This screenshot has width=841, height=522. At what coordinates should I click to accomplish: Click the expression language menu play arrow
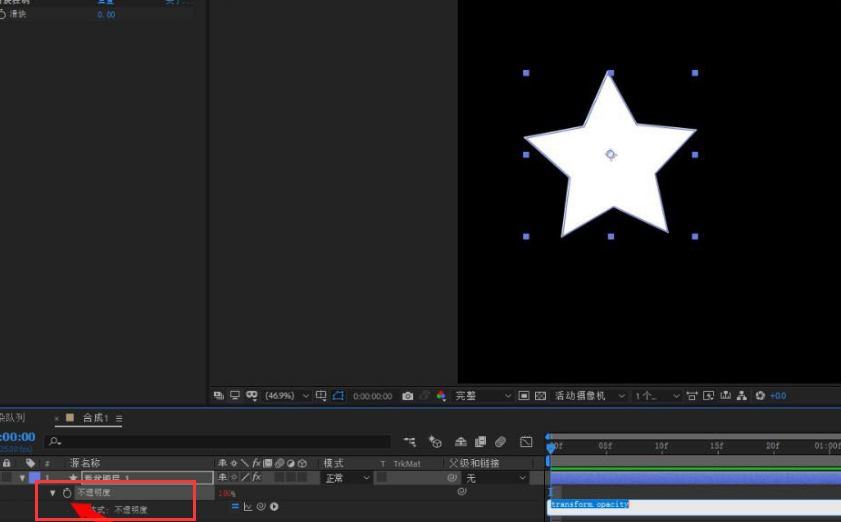(x=274, y=507)
